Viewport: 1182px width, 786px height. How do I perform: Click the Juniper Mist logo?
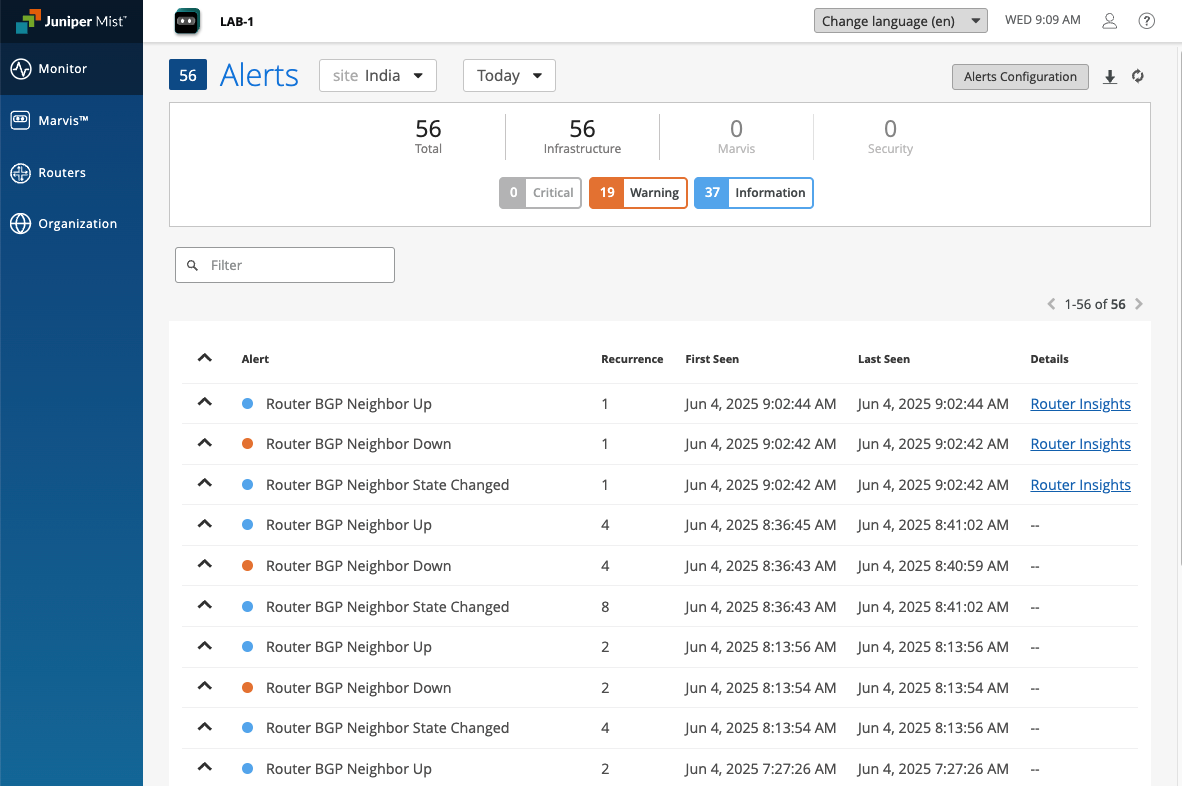(71, 21)
